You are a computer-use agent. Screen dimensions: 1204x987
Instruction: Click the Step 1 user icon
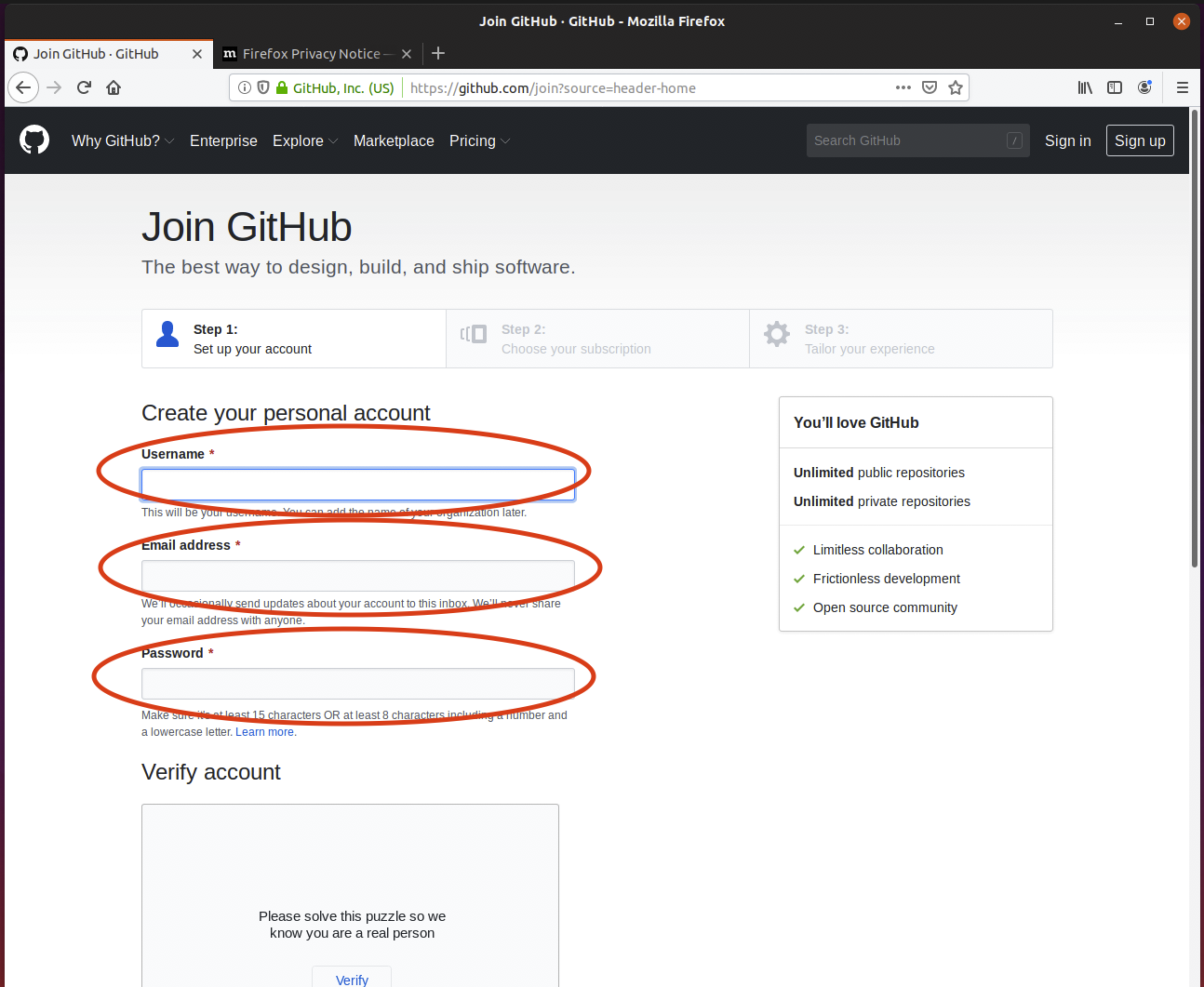coord(167,334)
